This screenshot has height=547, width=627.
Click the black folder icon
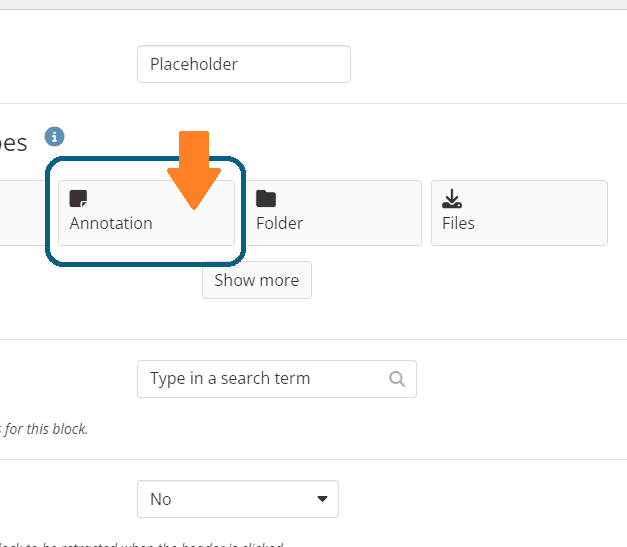coord(266,198)
